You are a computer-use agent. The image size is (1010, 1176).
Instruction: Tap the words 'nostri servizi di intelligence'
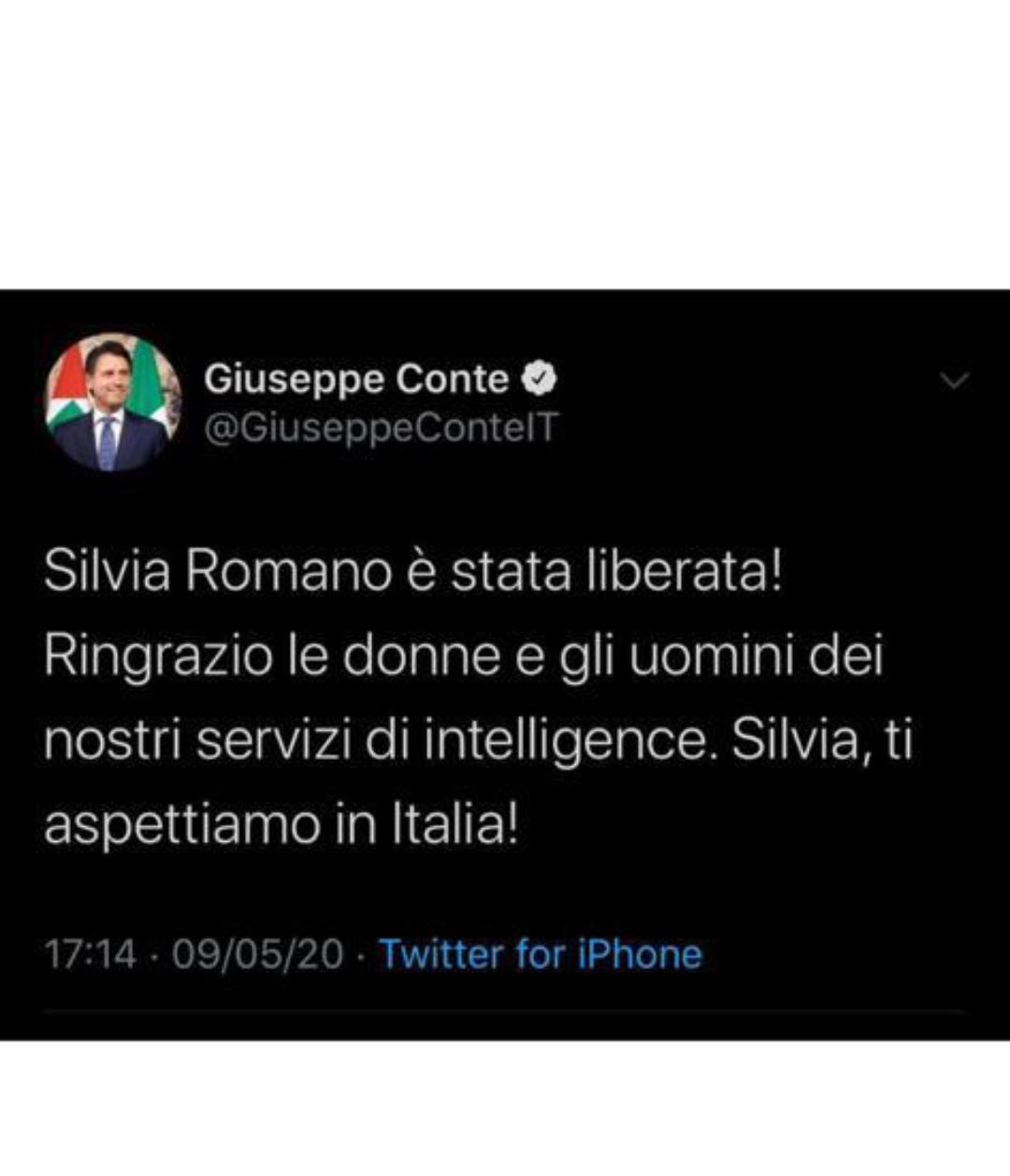pyautogui.click(x=375, y=741)
